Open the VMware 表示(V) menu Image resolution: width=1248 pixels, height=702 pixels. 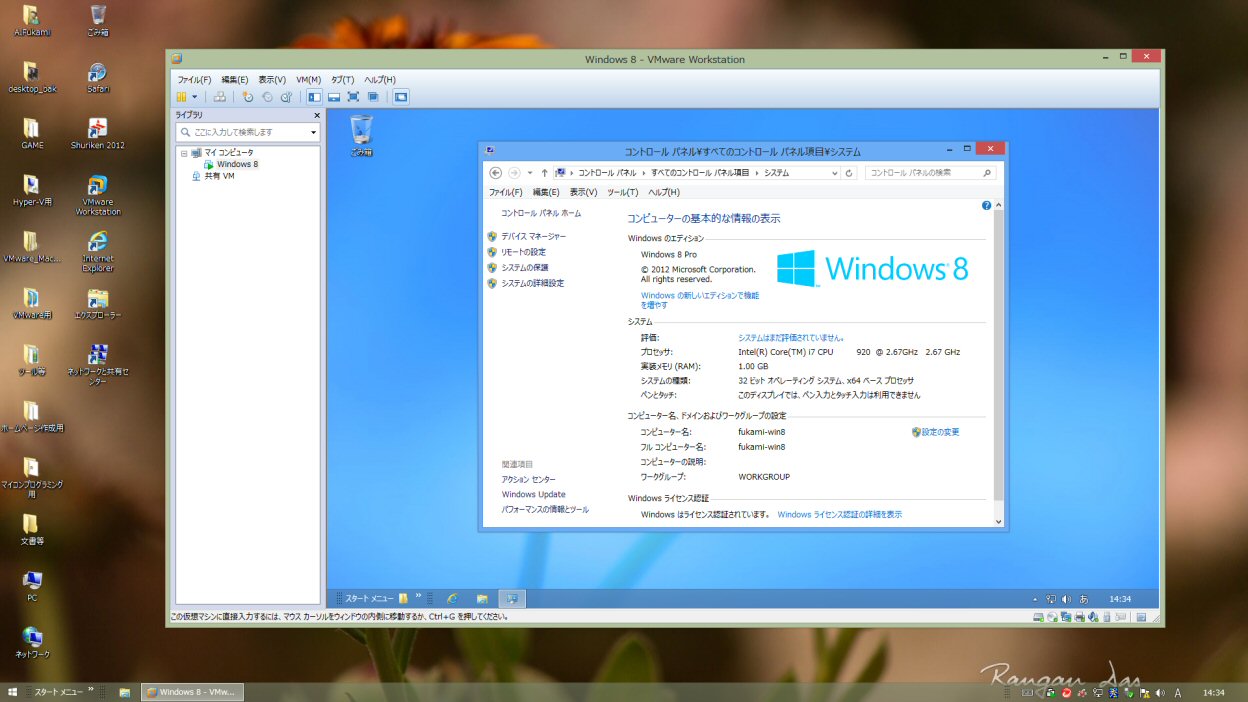272,79
